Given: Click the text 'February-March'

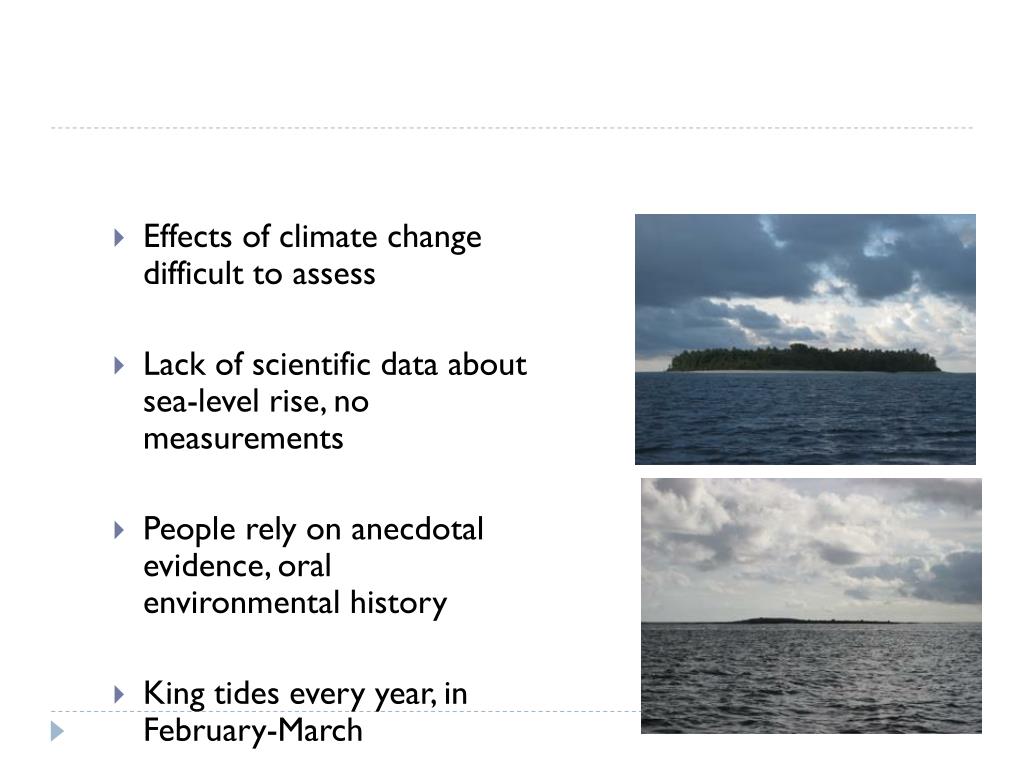Looking at the screenshot, I should (x=253, y=730).
